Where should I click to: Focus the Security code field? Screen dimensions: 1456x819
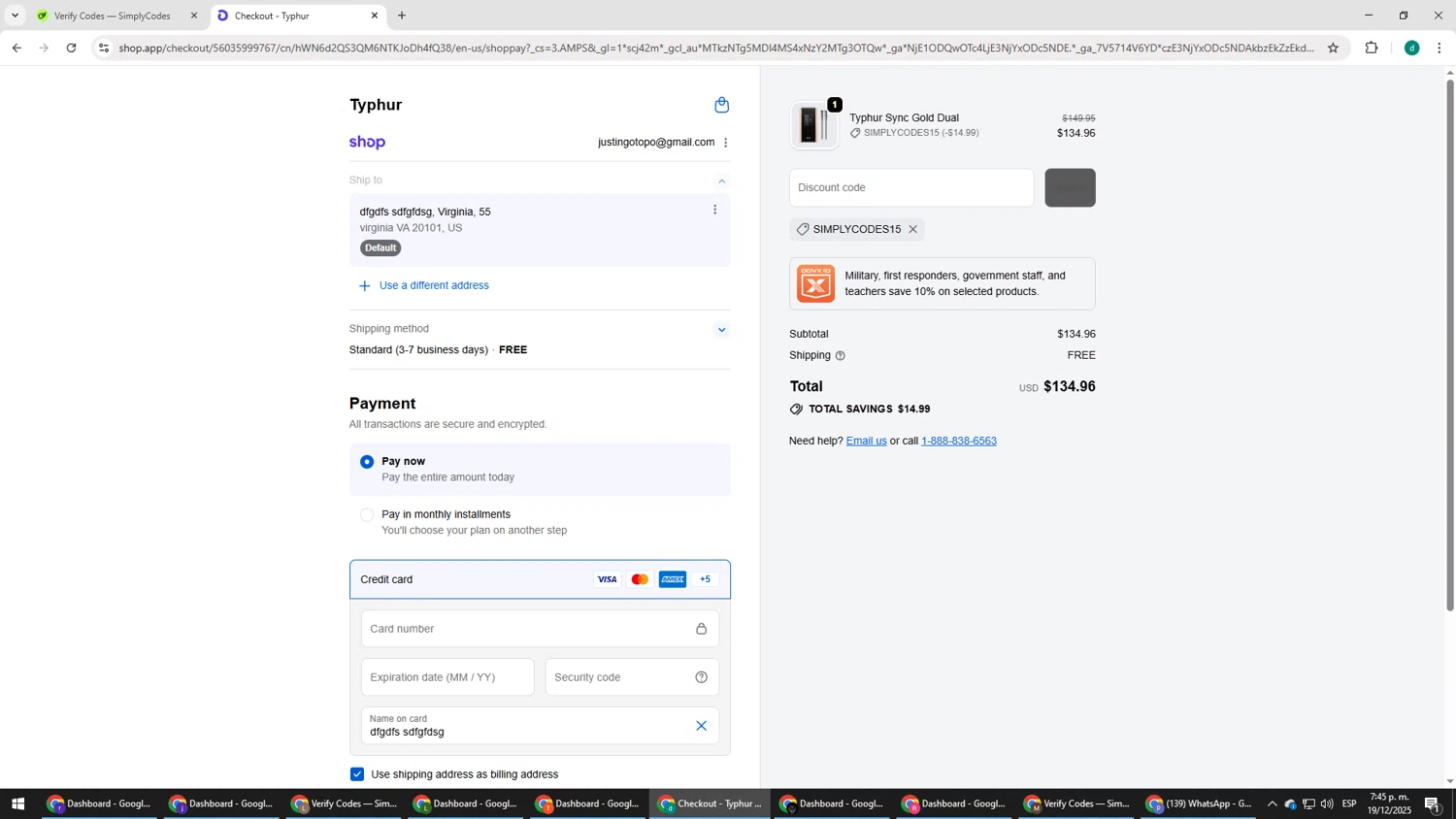[632, 677]
